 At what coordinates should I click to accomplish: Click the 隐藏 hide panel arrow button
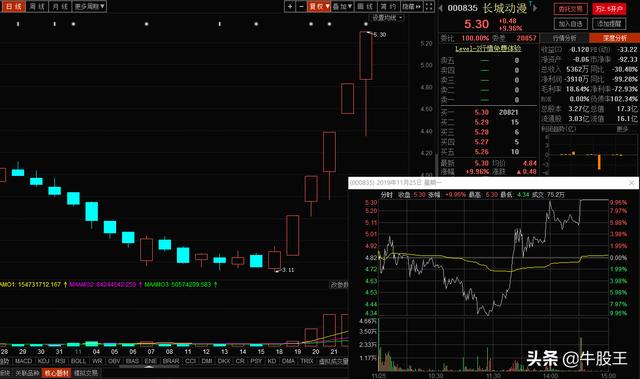click(x=411, y=7)
